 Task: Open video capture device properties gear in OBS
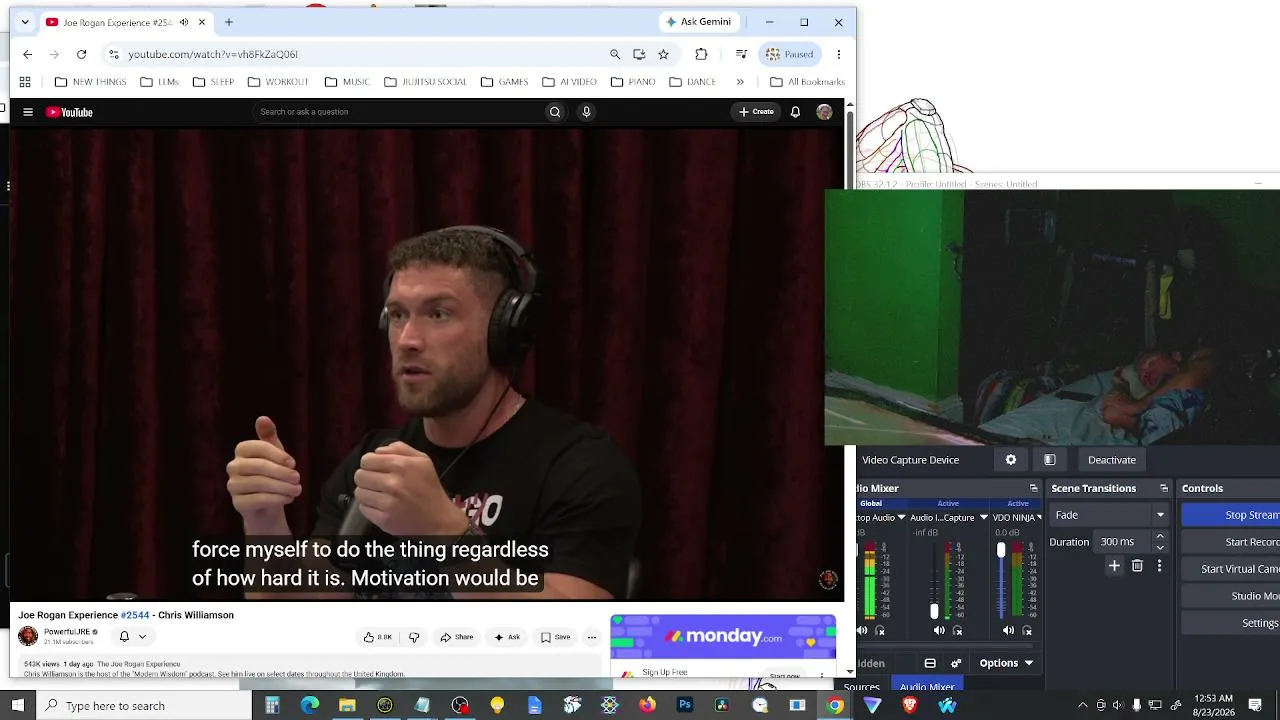[x=1011, y=460]
